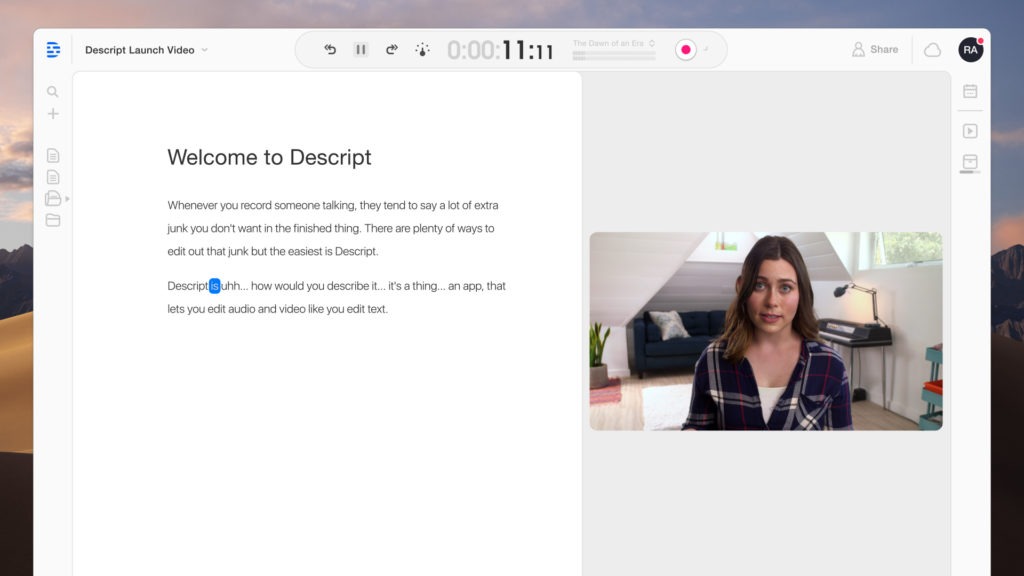Open search in the left sidebar

pyautogui.click(x=53, y=92)
